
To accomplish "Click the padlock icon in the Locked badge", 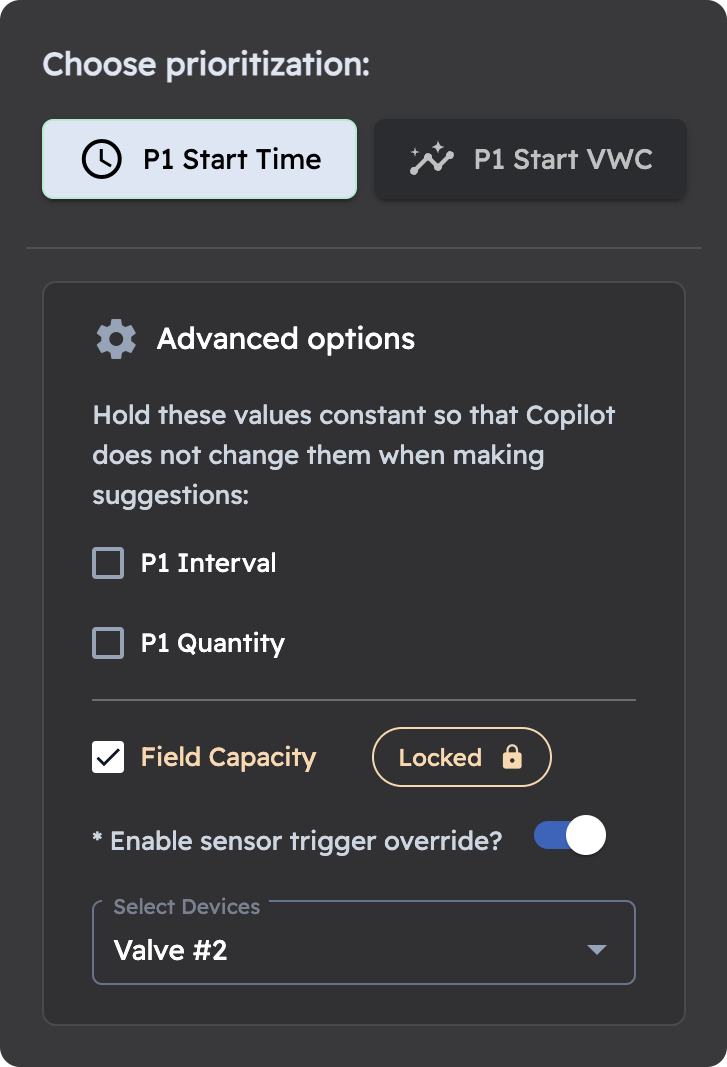I will click(512, 757).
